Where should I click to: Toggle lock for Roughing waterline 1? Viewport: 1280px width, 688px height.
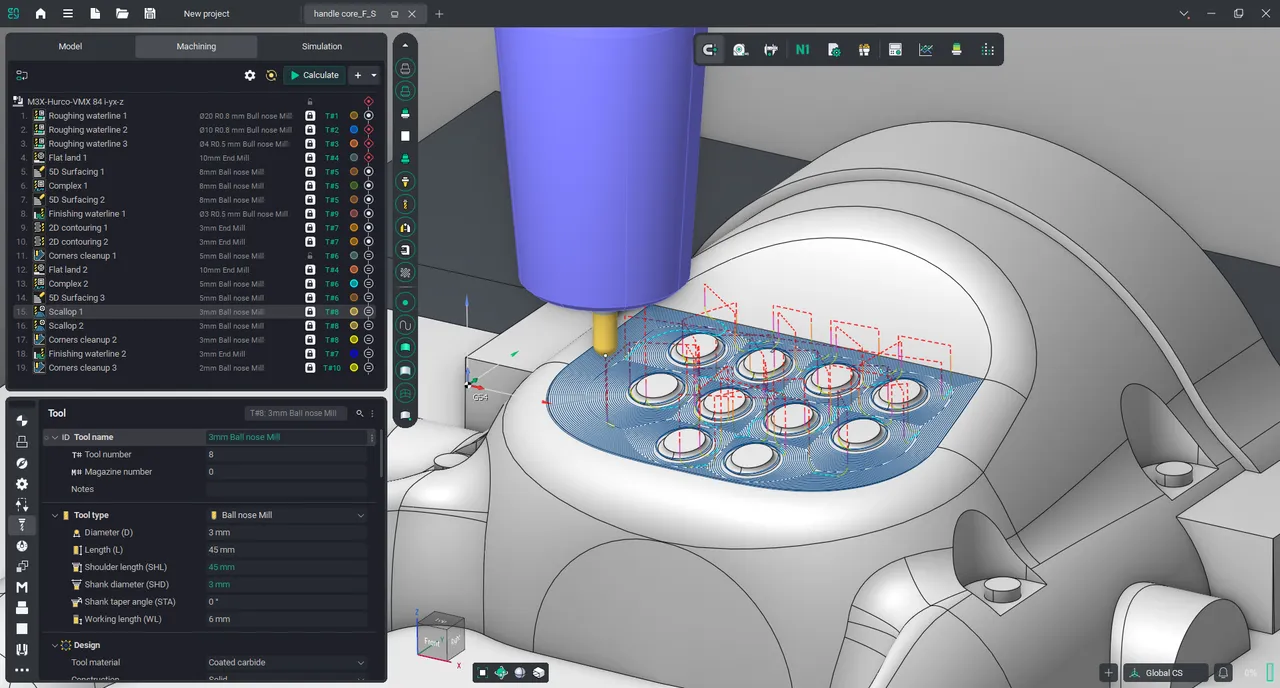310,116
